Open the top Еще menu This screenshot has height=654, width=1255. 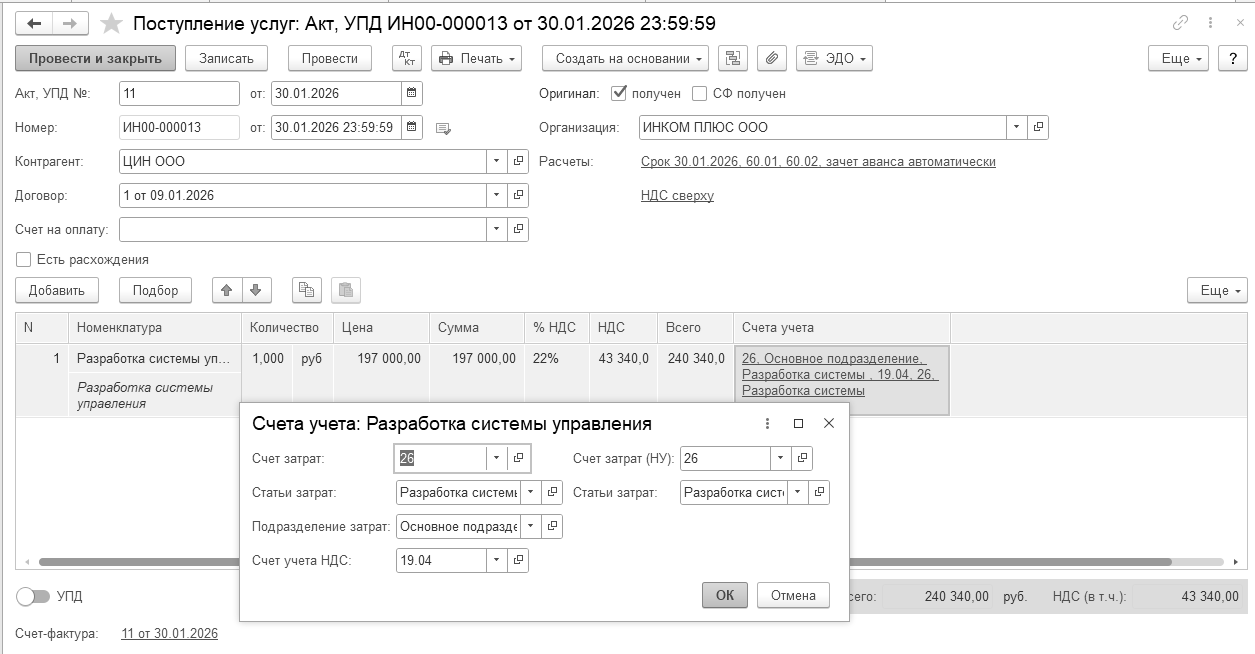click(x=1179, y=59)
